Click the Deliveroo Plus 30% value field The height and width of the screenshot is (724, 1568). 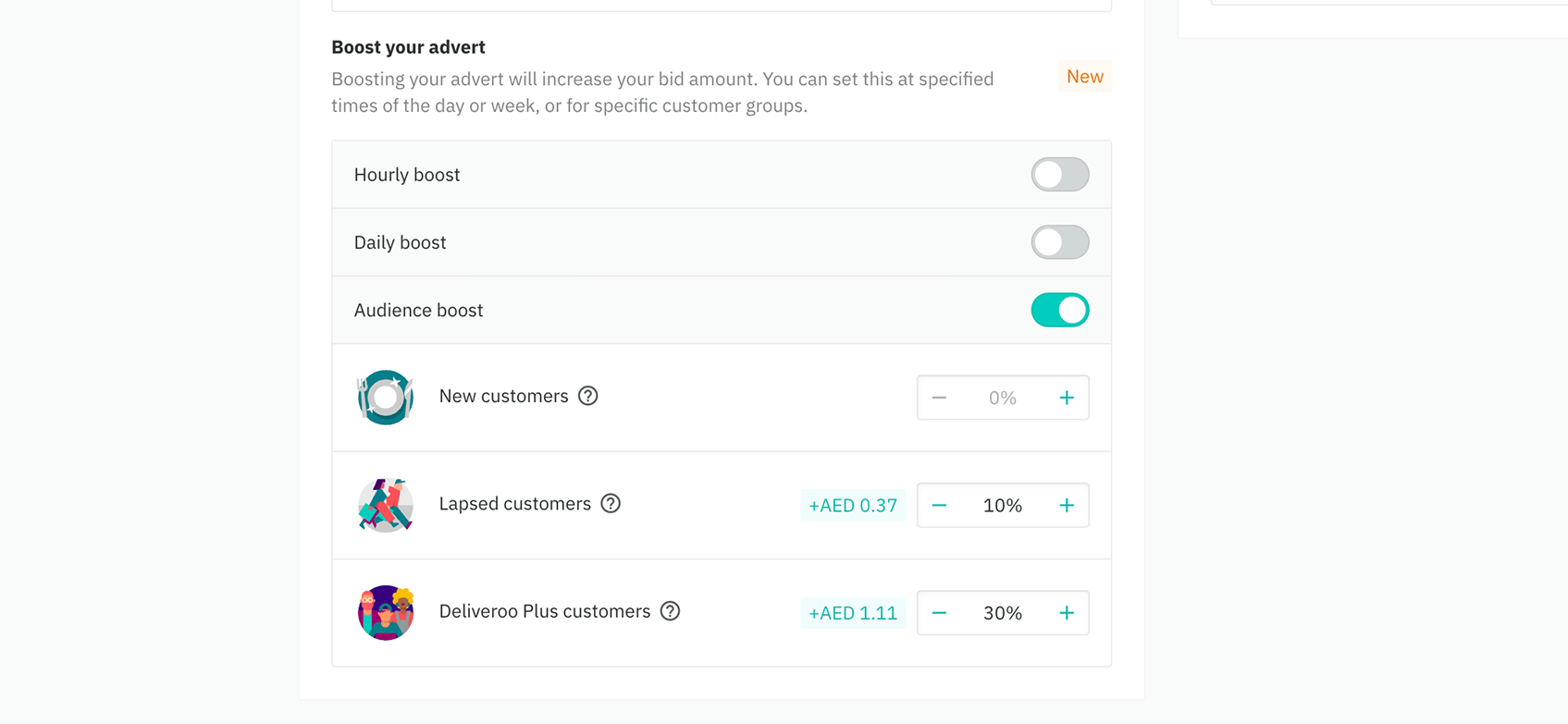(x=1003, y=613)
